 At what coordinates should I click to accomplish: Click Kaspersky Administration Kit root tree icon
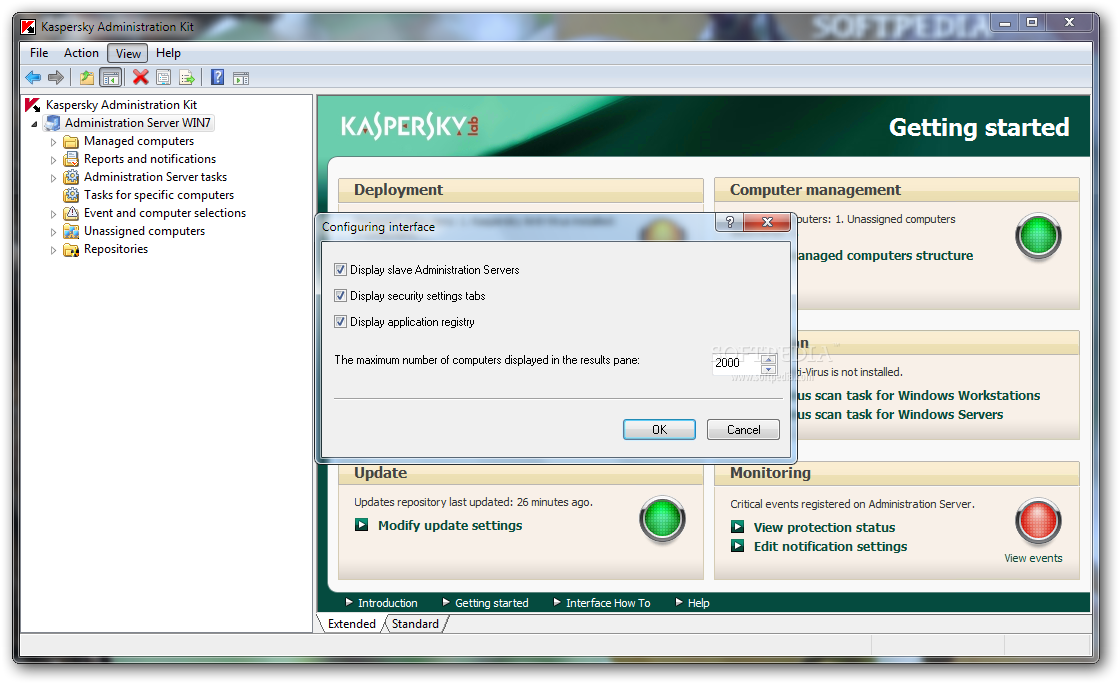(x=33, y=105)
